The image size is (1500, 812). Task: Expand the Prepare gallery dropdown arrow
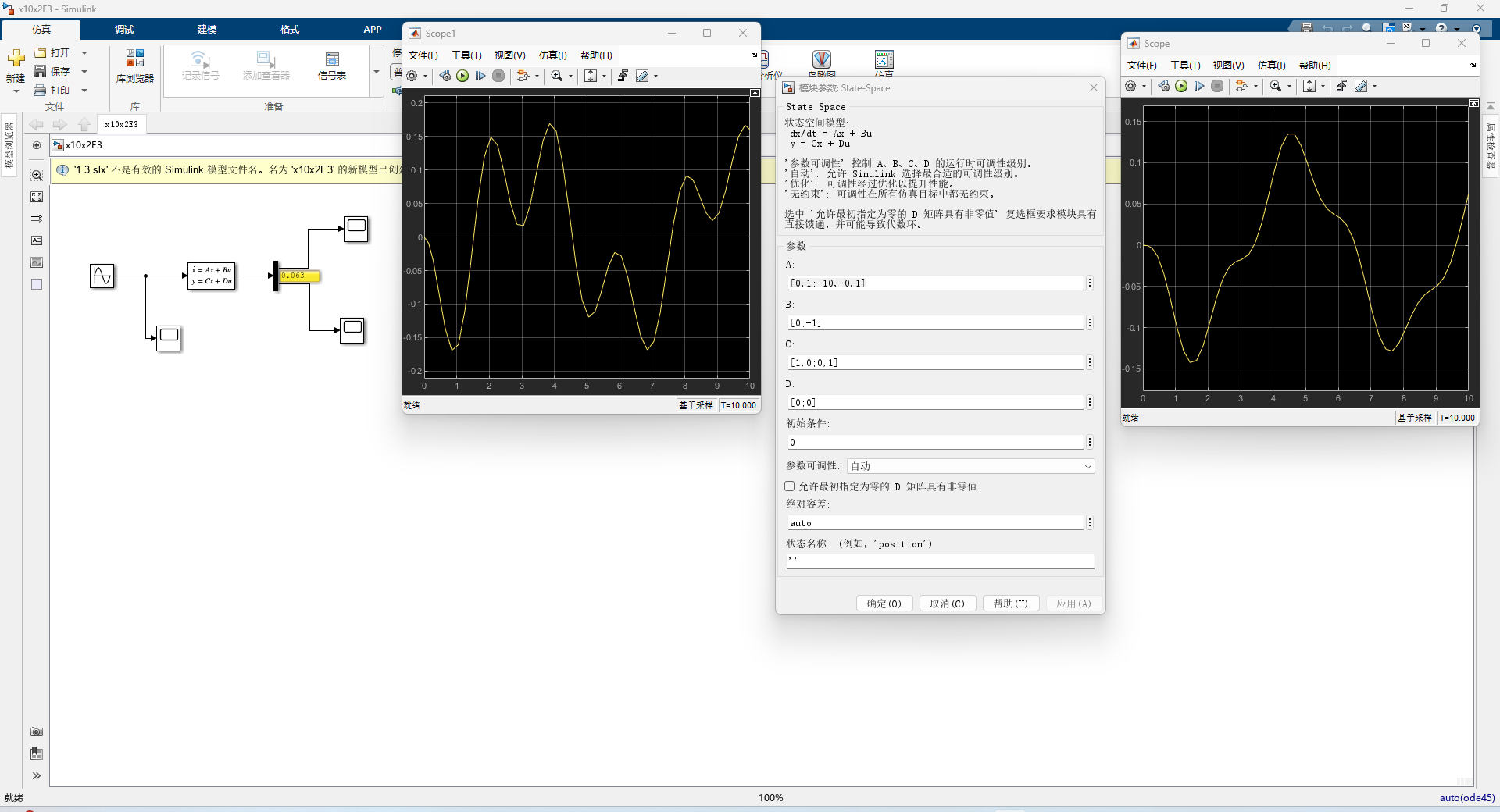tap(376, 72)
